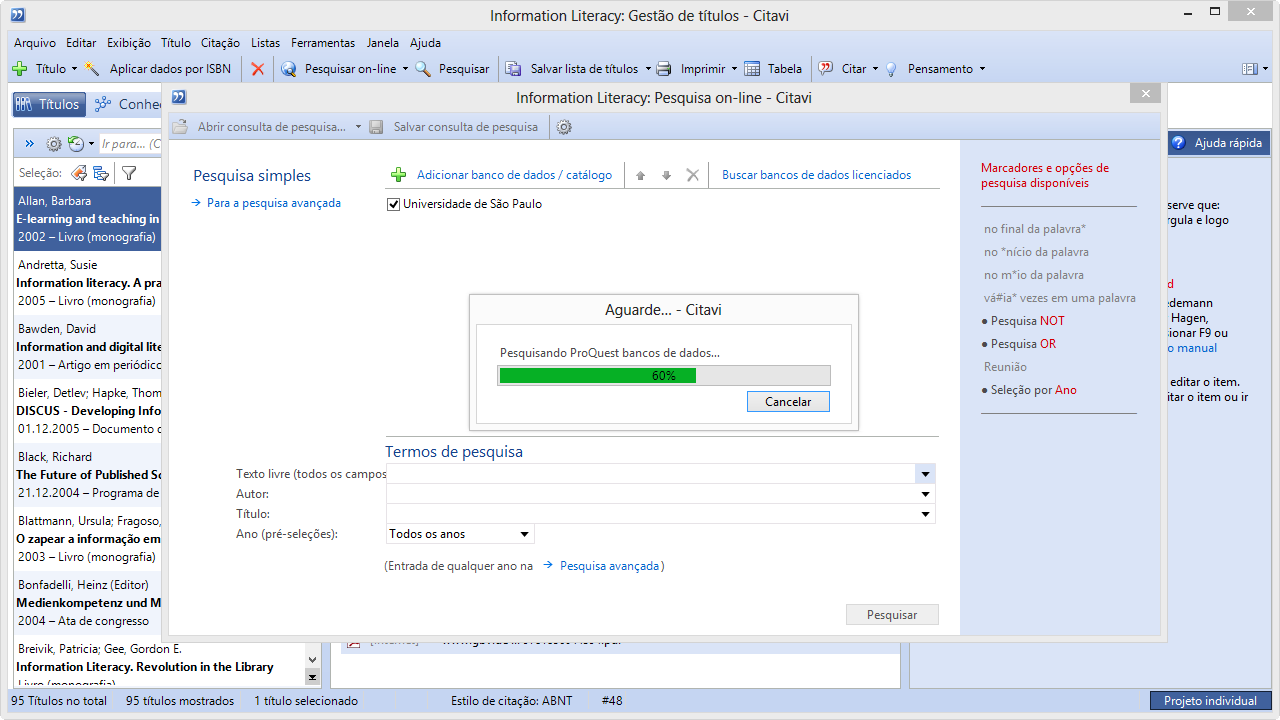Click Aplicar dados por ISBN
This screenshot has width=1280, height=720.
[170, 69]
